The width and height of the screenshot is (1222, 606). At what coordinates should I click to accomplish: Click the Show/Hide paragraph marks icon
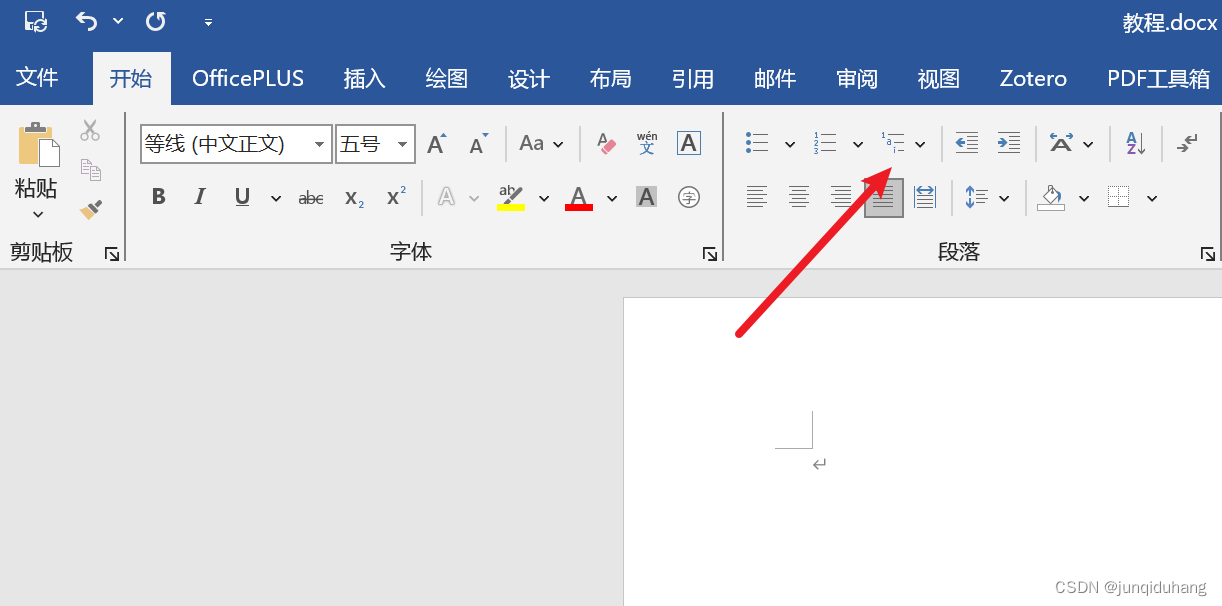click(1187, 143)
